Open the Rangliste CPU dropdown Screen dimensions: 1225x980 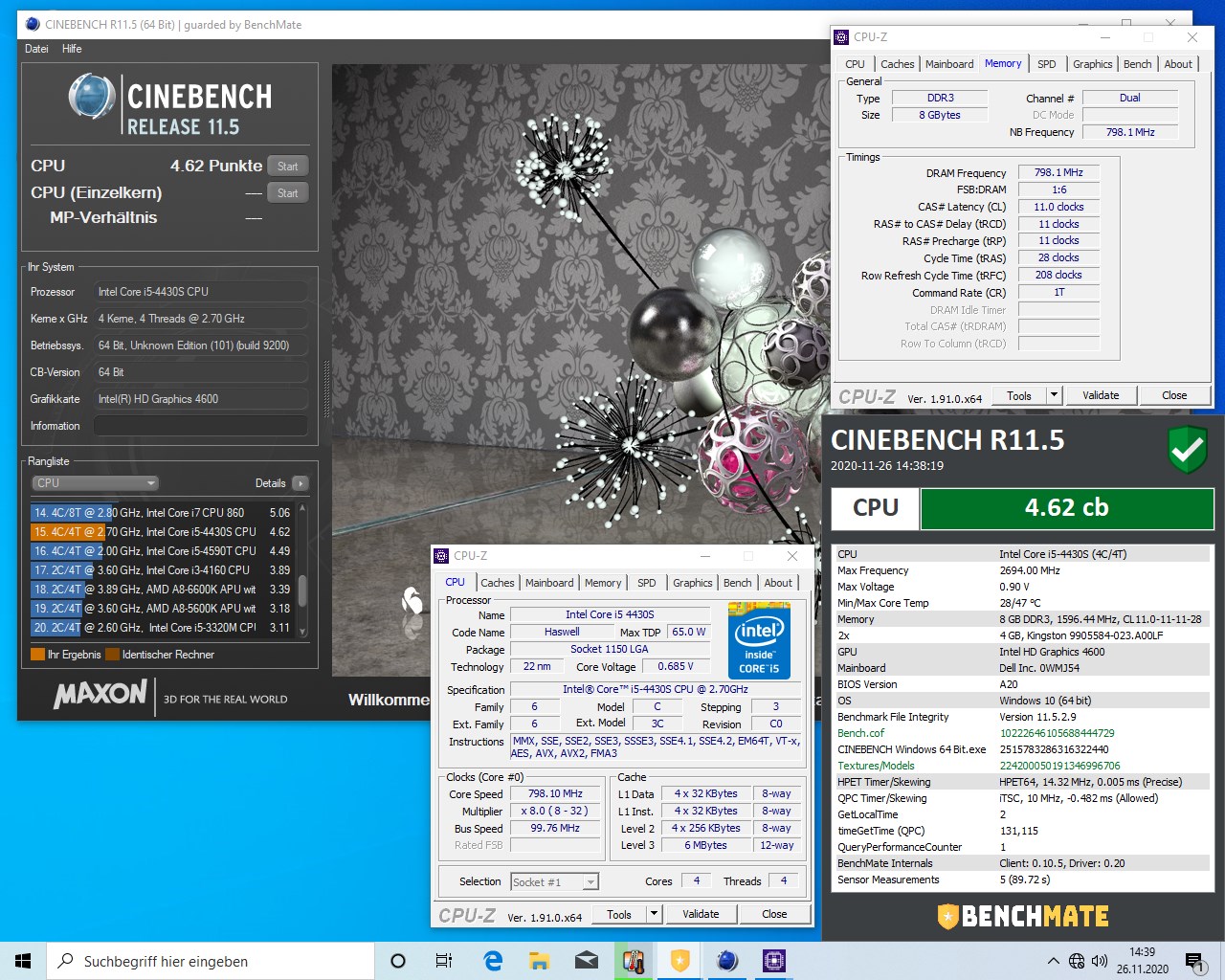95,483
